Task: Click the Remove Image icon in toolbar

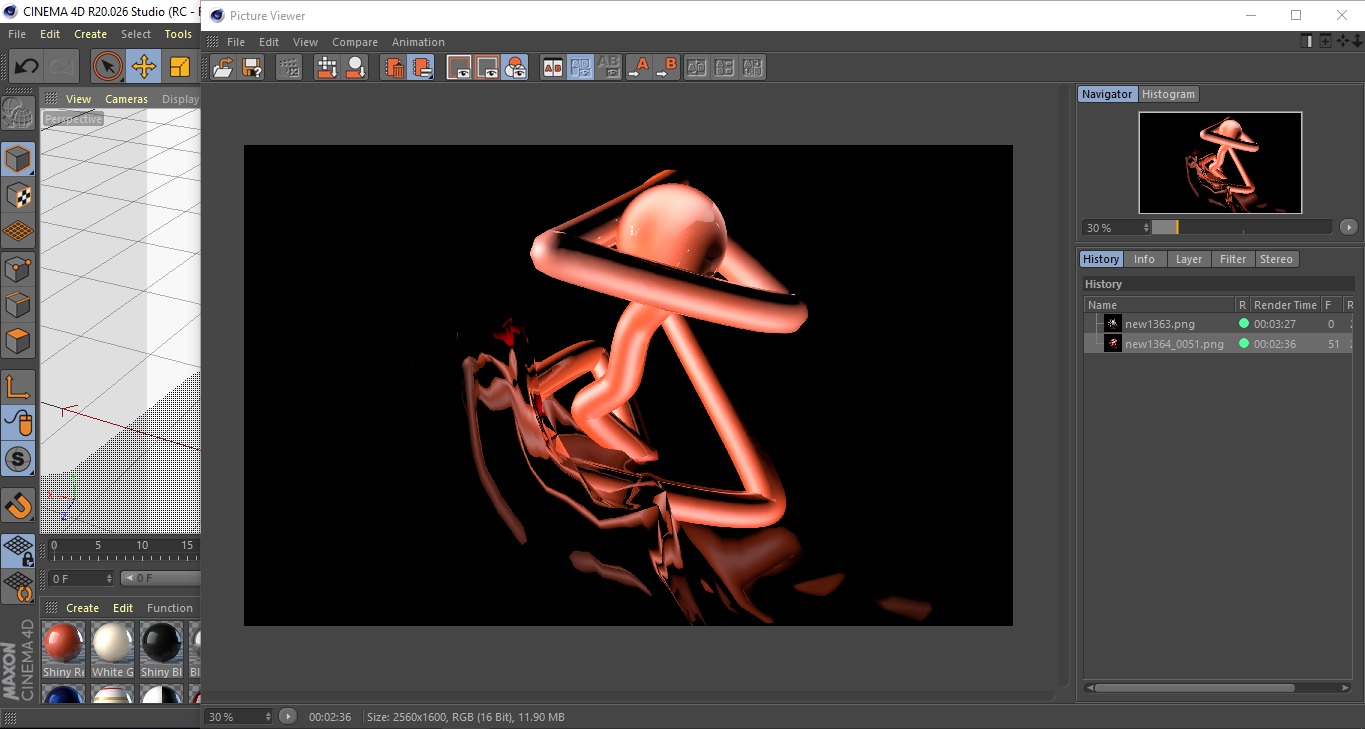Action: (x=421, y=67)
